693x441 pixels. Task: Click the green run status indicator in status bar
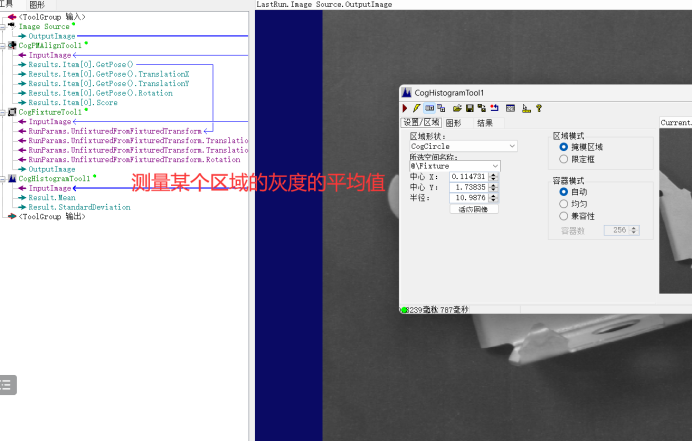[x=404, y=310]
